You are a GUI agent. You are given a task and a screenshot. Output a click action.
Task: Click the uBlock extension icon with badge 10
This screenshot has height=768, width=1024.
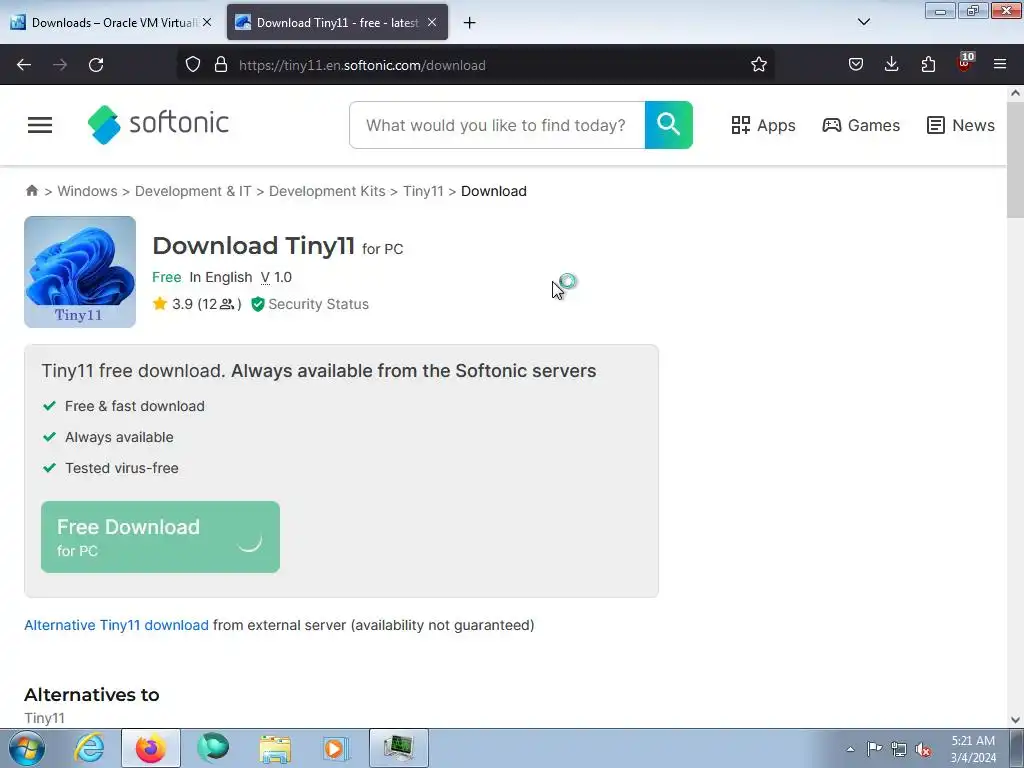(965, 63)
